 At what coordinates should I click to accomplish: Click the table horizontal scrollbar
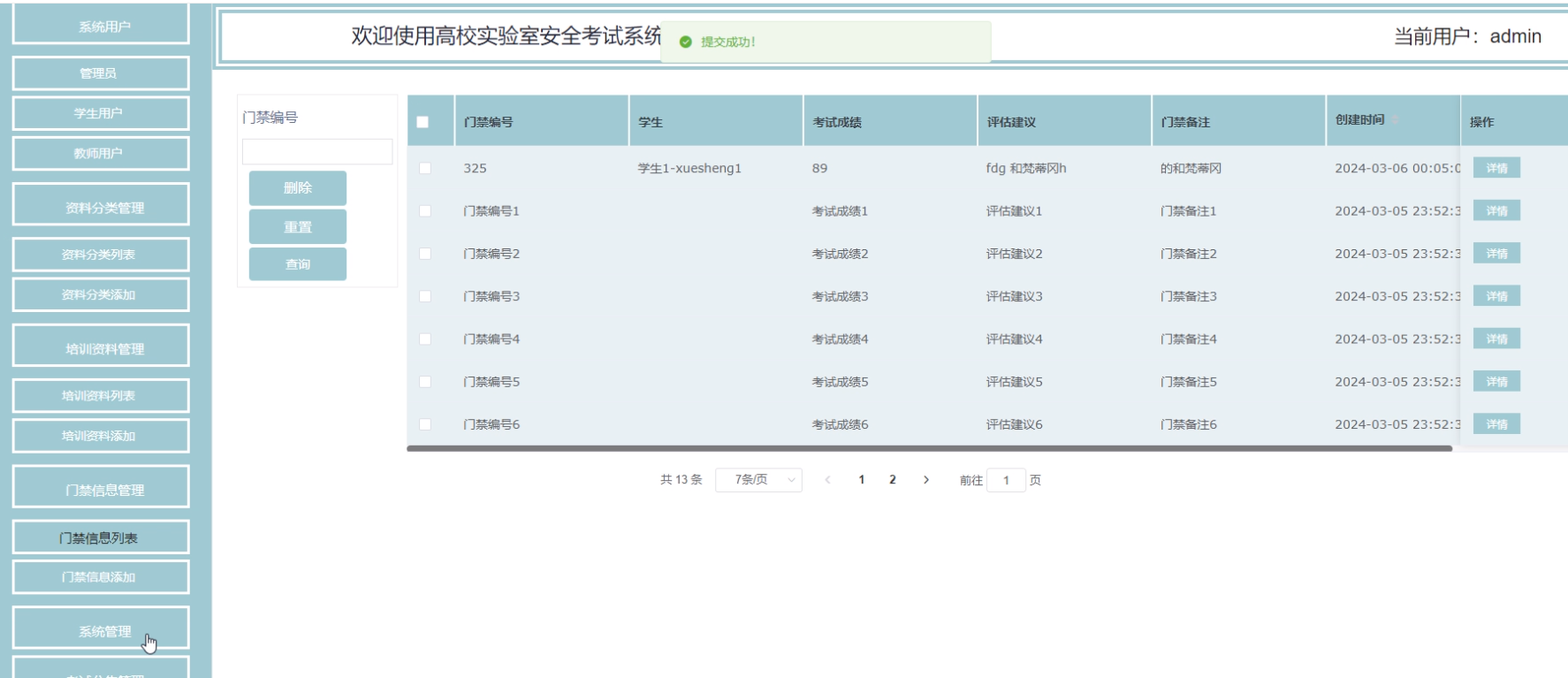[929, 448]
